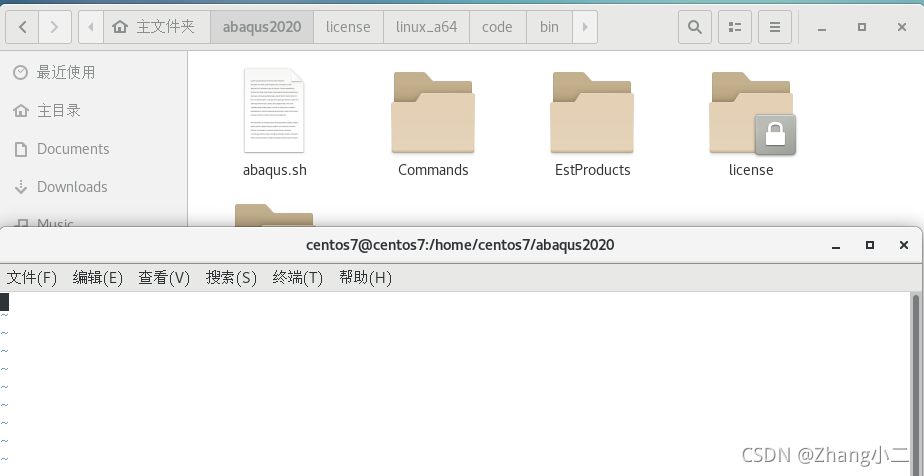
Task: Open the Commands folder
Action: coord(433,115)
